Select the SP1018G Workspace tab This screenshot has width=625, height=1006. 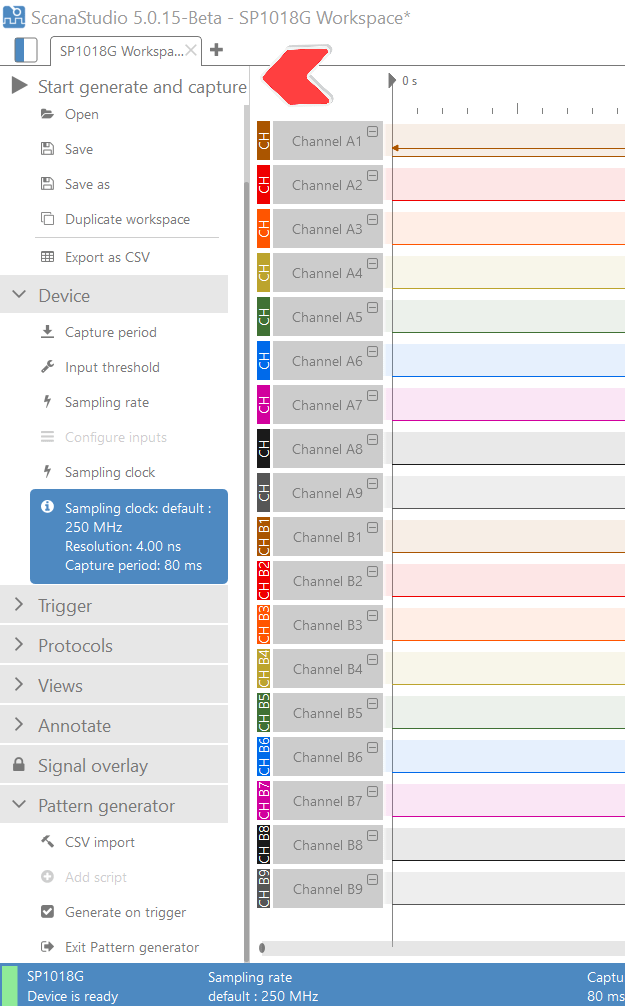(120, 50)
